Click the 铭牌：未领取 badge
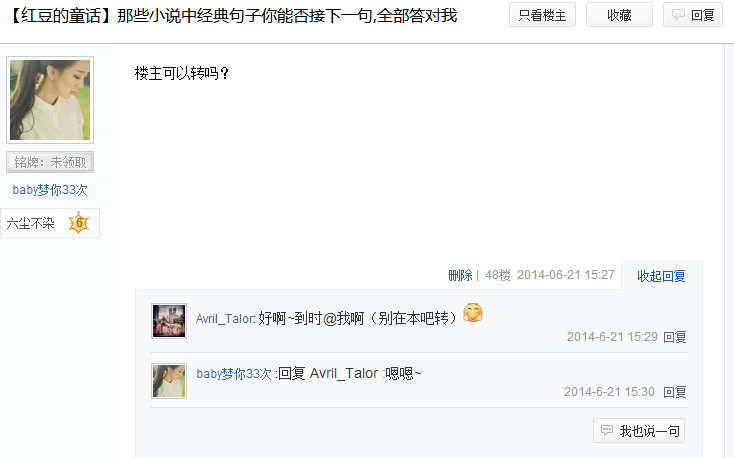This screenshot has height=458, width=734. coord(50,162)
